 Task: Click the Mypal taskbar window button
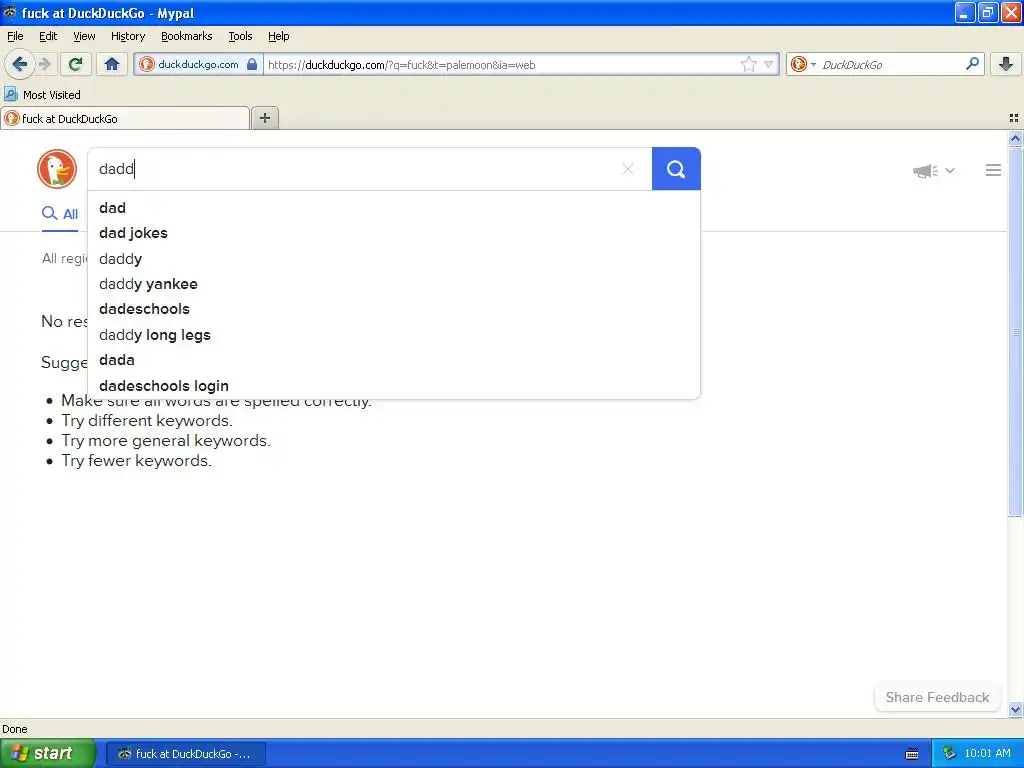tap(185, 754)
